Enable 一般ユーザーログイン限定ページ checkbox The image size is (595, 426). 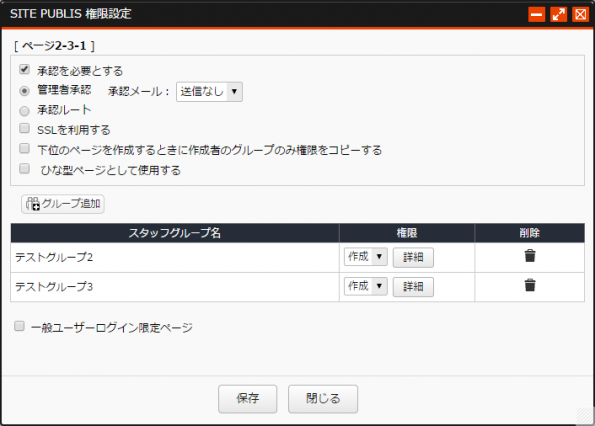point(19,326)
